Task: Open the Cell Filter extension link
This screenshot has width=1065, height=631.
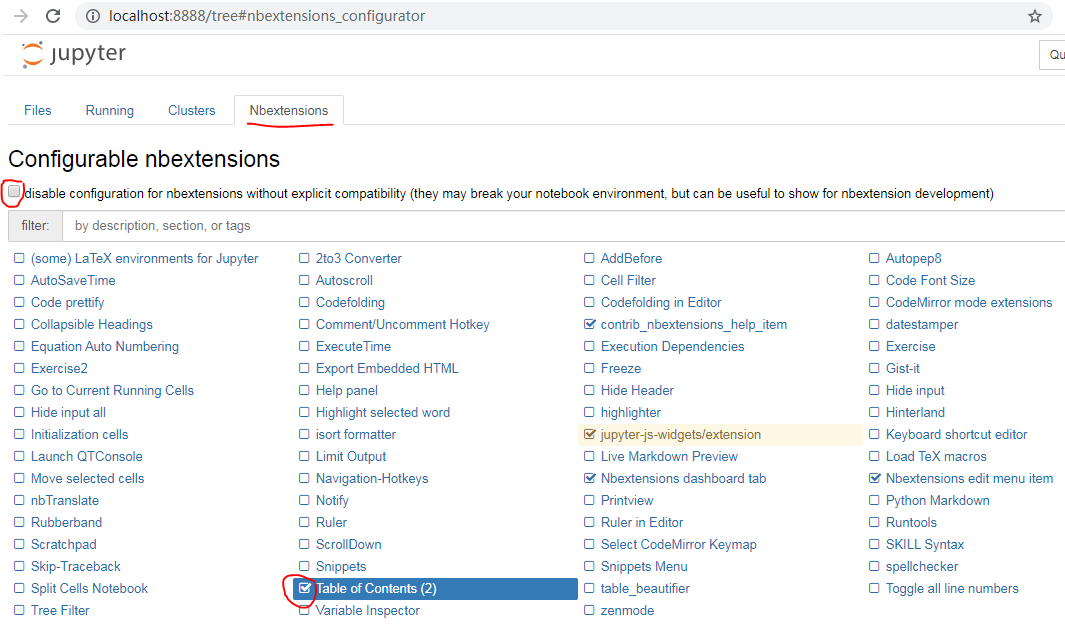Action: tap(628, 280)
